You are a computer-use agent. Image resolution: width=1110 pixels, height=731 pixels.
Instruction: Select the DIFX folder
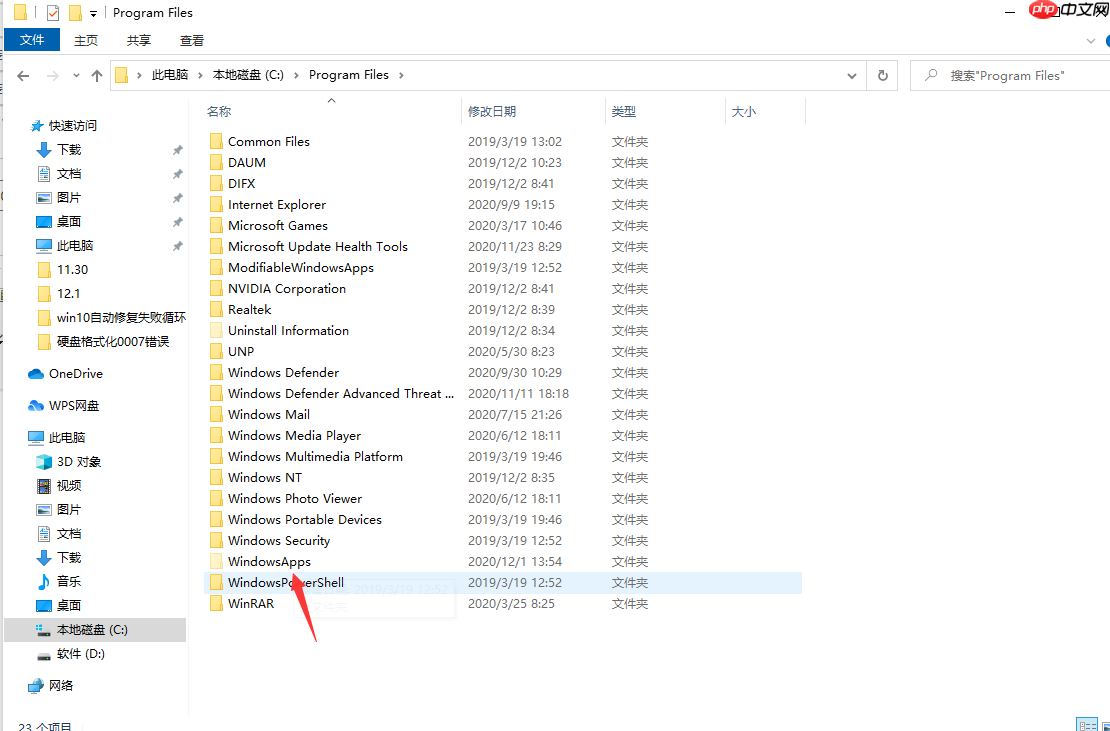[x=241, y=183]
